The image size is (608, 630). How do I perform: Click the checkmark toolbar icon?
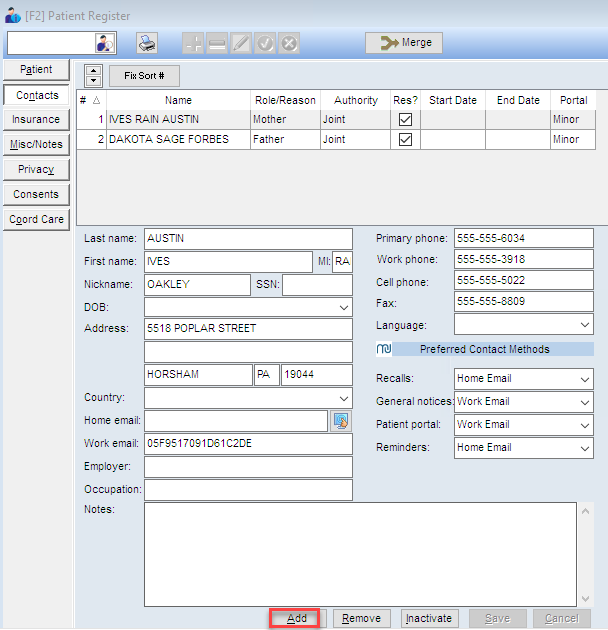265,43
